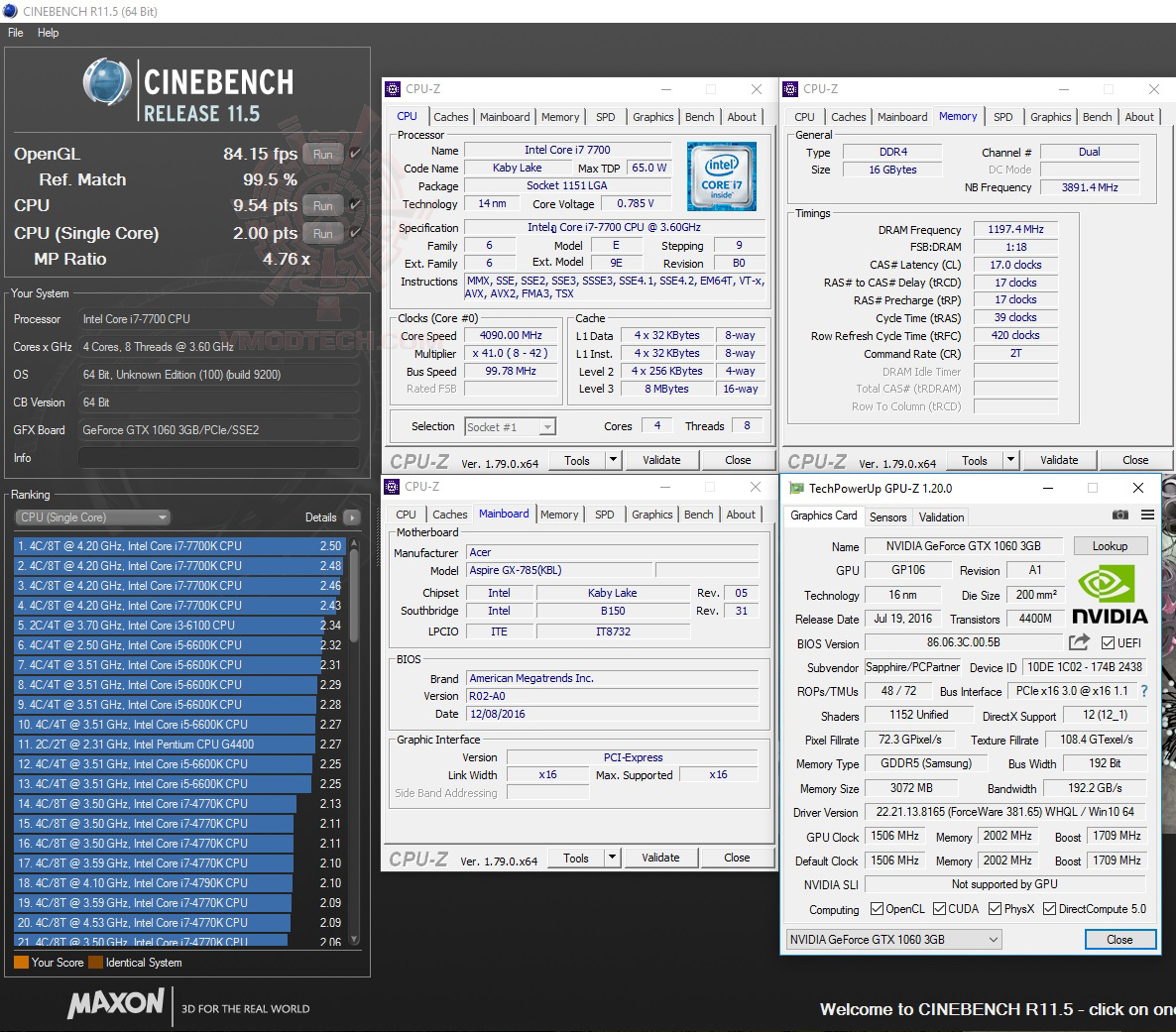1176x1032 pixels.
Task: Click the Identical System legend swatch
Action: [x=95, y=963]
